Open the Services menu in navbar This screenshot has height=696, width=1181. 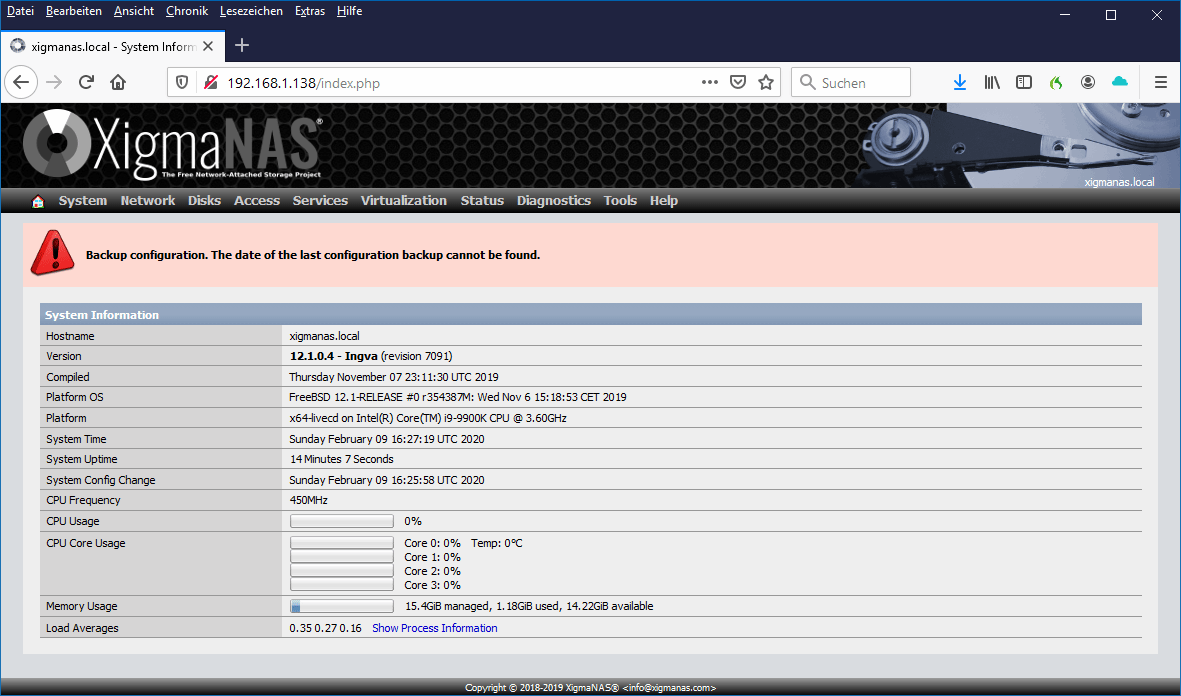(x=320, y=201)
